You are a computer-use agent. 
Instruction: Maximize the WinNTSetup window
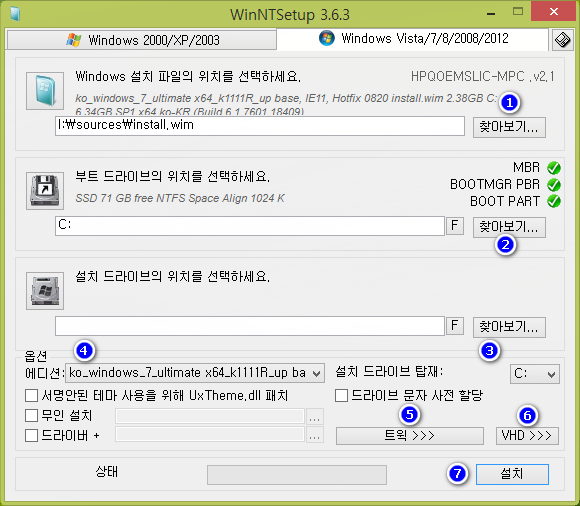[x=518, y=12]
